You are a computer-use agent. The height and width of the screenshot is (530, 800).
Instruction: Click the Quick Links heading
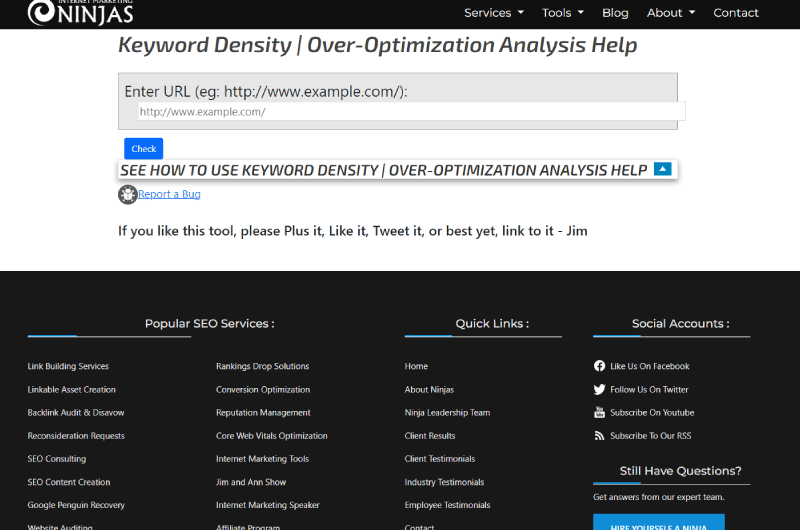pos(492,323)
